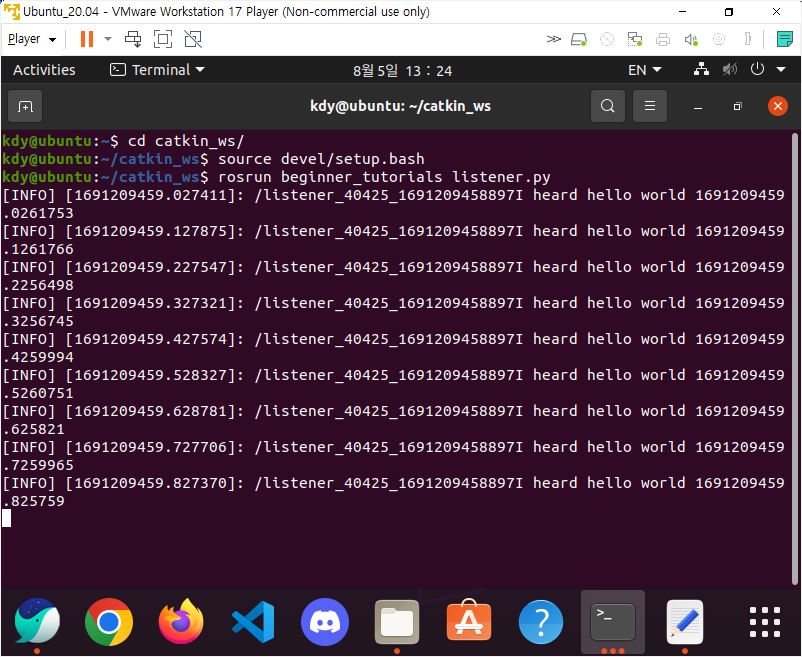
Task: Toggle VMware Unity mode
Action: coord(193,39)
